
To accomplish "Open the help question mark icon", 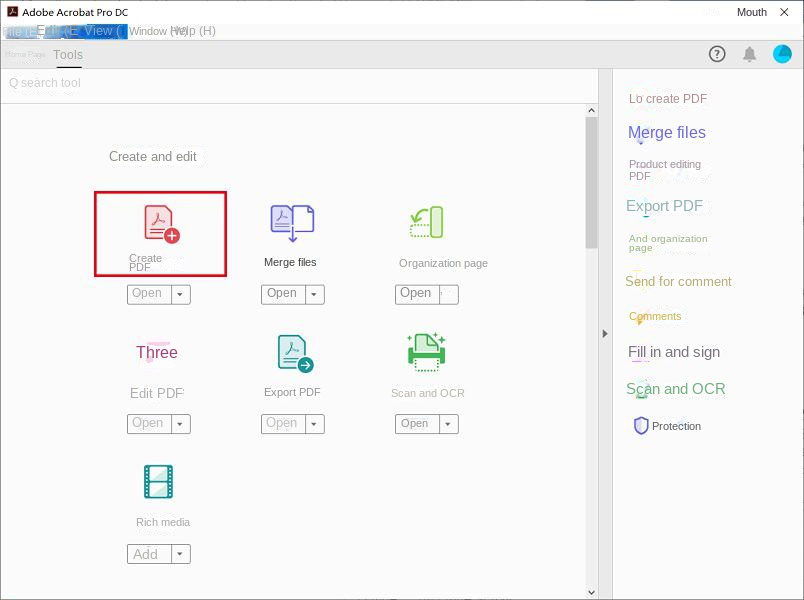I will coord(717,54).
